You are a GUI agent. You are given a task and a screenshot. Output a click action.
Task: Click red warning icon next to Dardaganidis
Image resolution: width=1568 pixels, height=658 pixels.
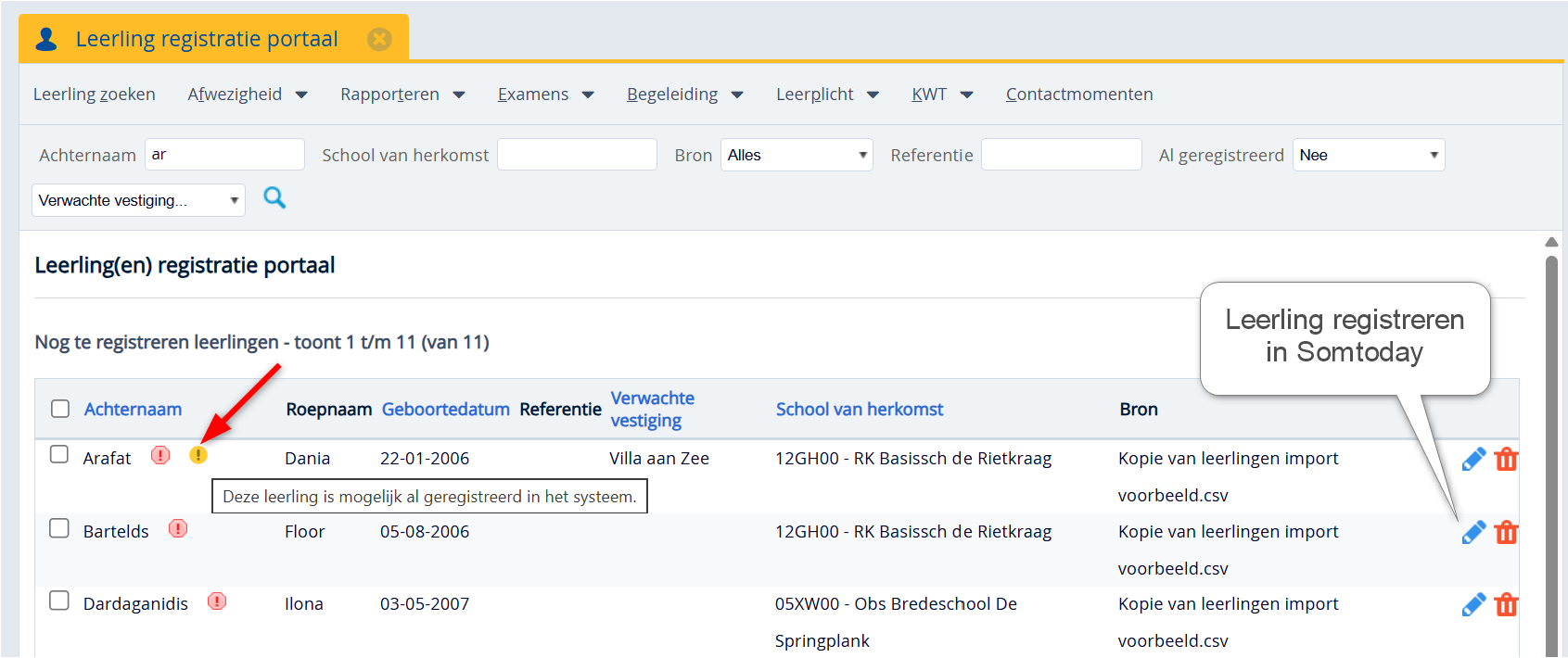click(217, 601)
